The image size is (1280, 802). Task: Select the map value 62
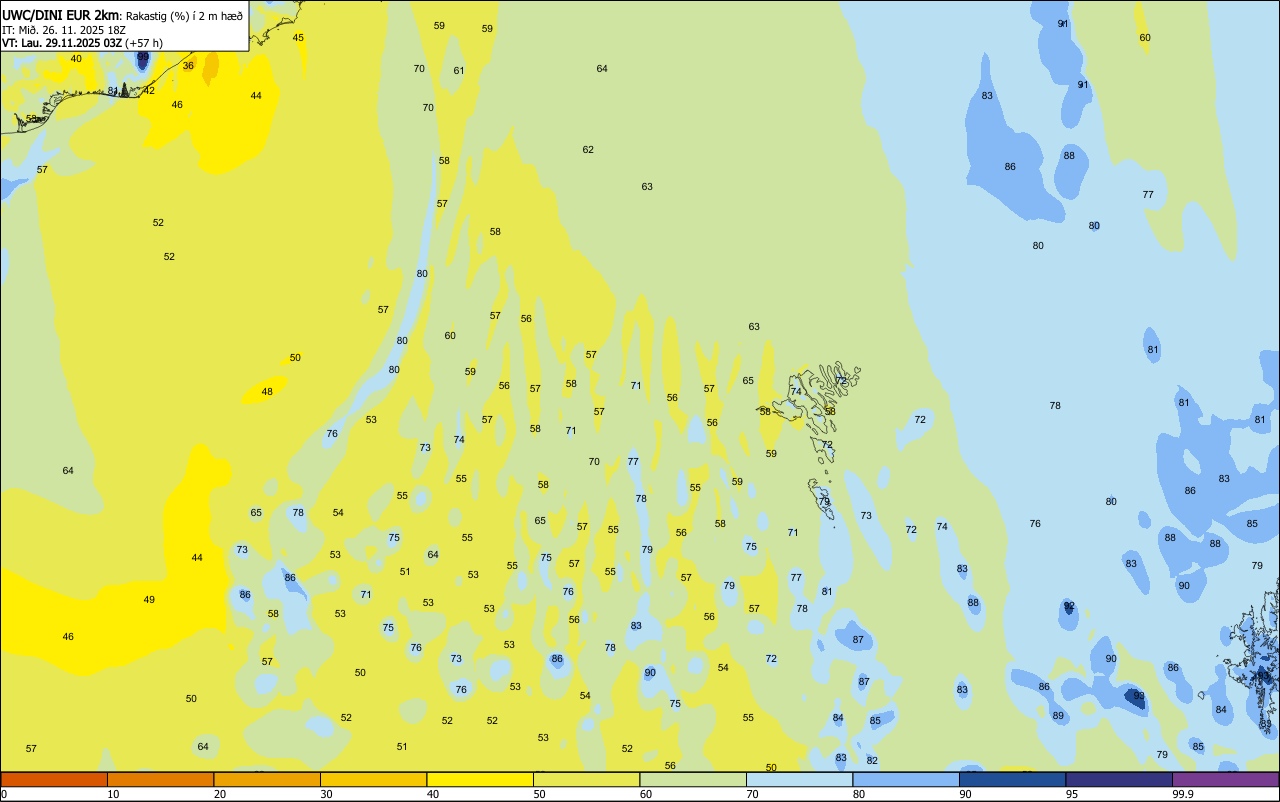pos(588,150)
